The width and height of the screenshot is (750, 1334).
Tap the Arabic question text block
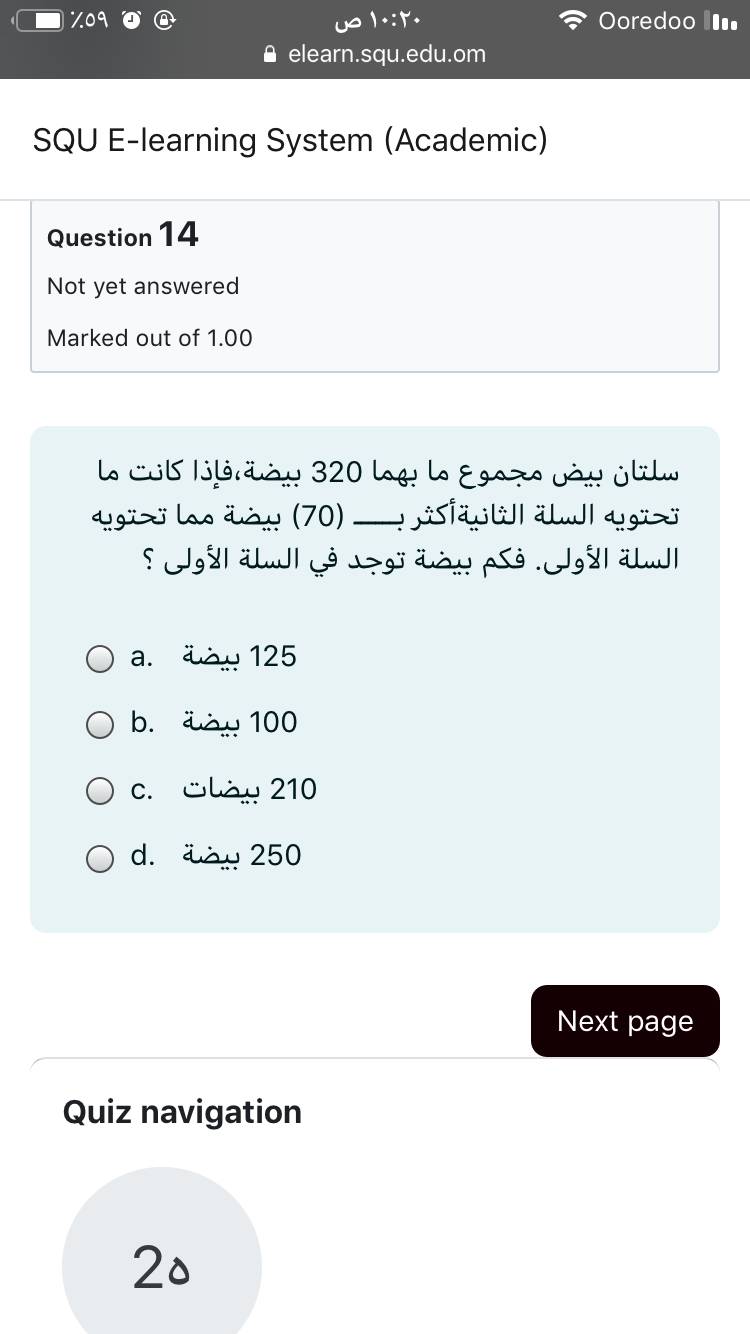pyautogui.click(x=385, y=514)
